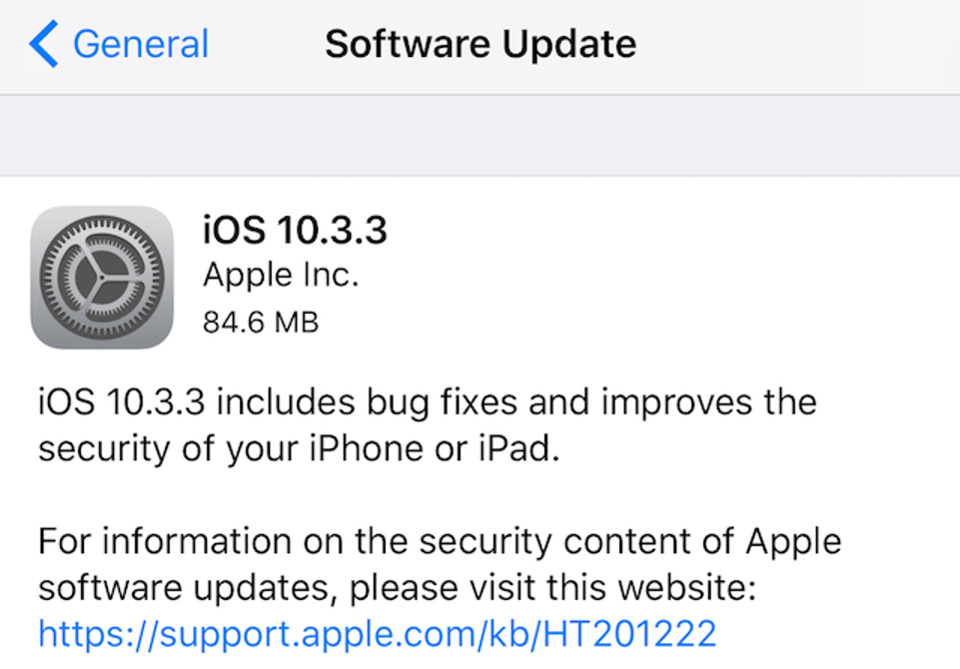
Task: Select the iOS 10.3.3 bold heading
Action: (x=294, y=231)
